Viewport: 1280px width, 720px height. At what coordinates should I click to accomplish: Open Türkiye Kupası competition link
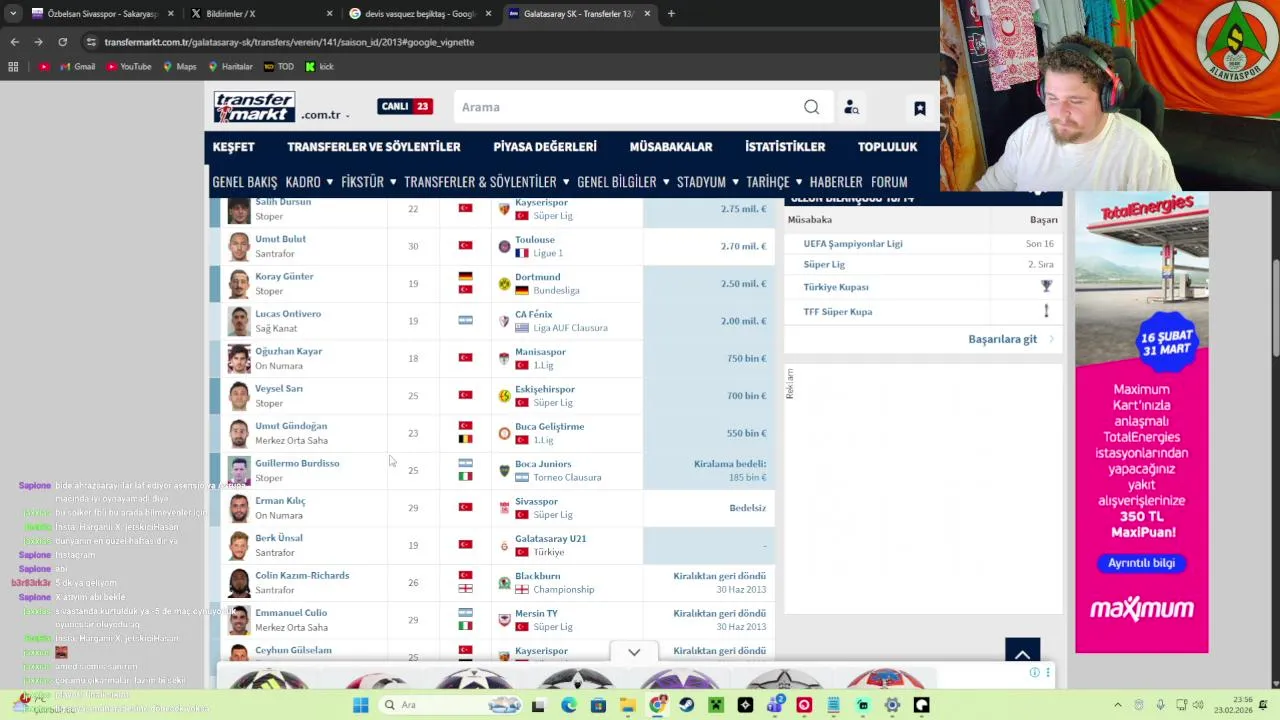pos(836,287)
